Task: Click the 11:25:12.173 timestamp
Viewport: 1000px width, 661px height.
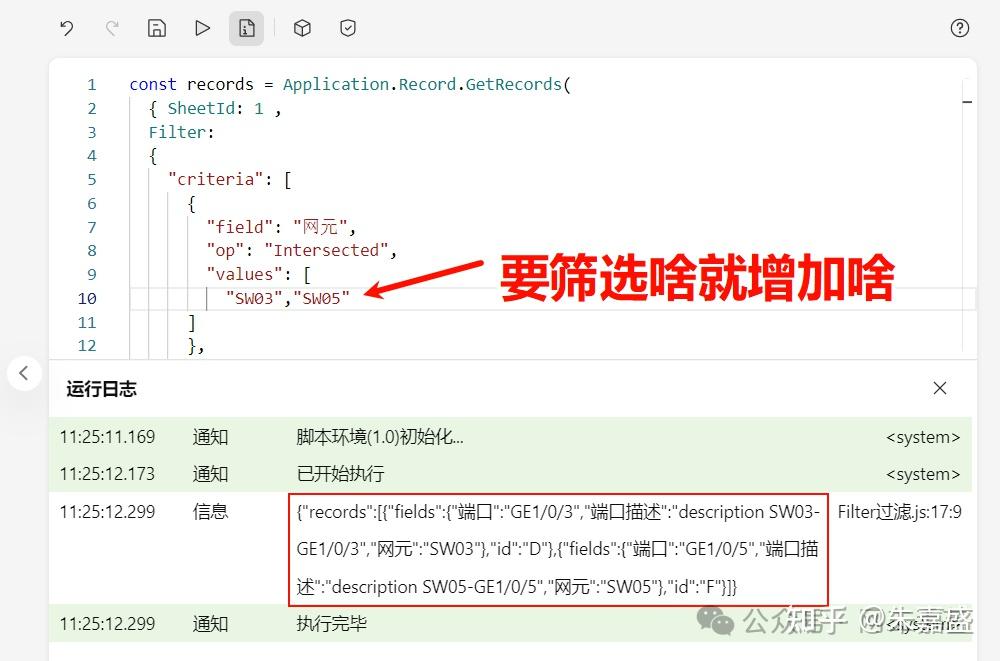Action: click(x=107, y=474)
